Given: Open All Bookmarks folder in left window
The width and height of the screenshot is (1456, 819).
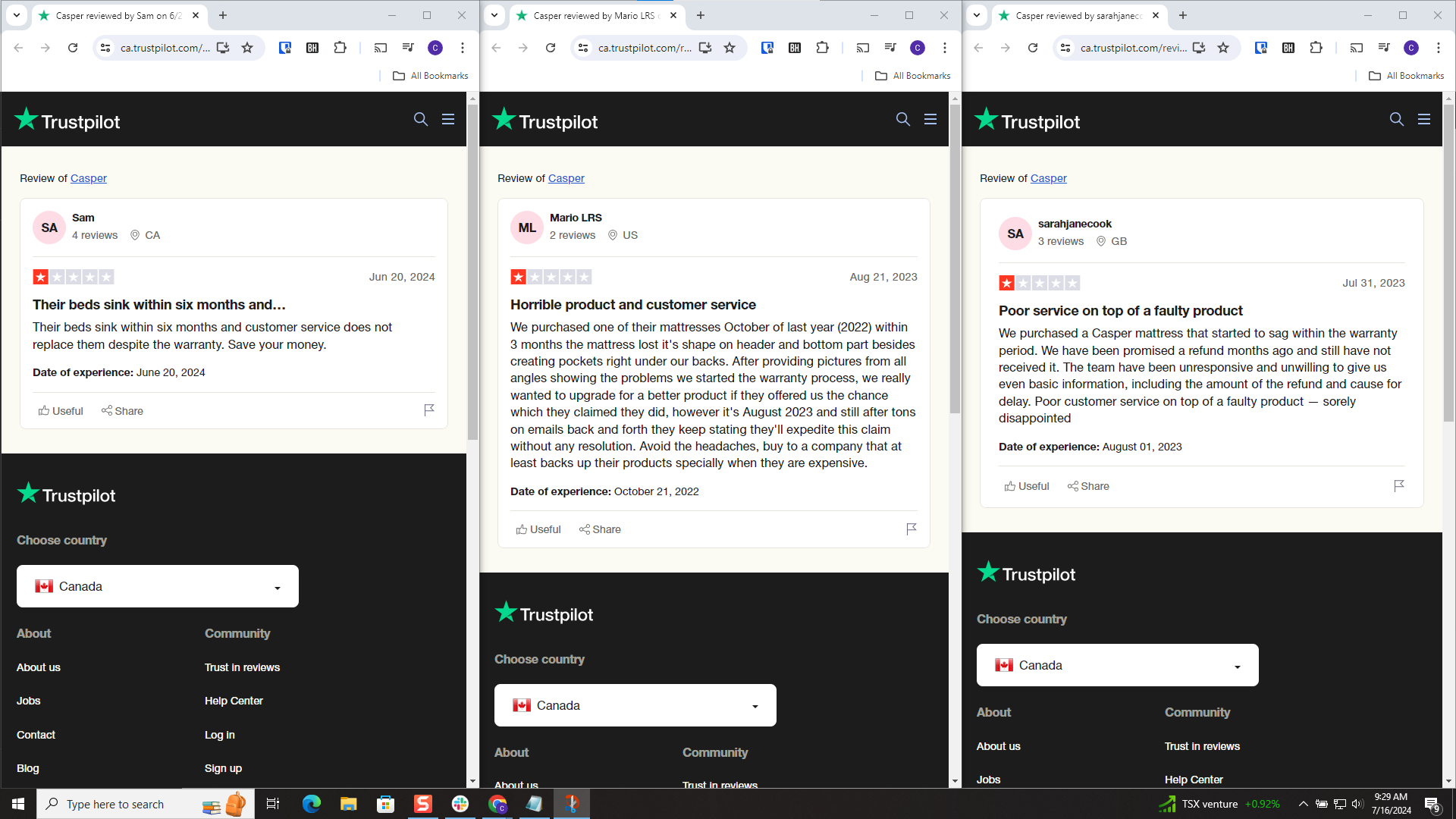Looking at the screenshot, I should click(431, 76).
